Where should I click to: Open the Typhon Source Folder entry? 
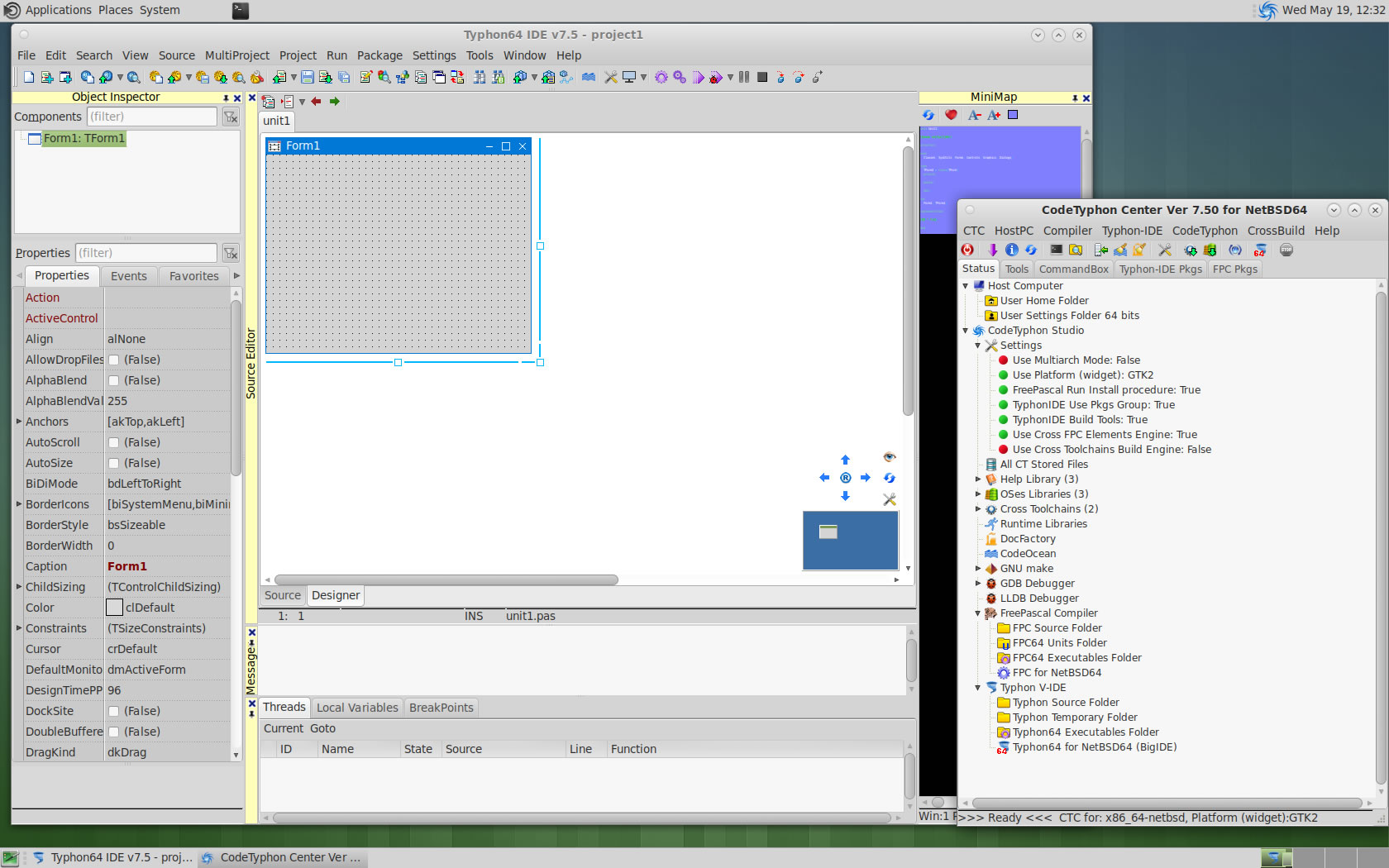(1065, 703)
